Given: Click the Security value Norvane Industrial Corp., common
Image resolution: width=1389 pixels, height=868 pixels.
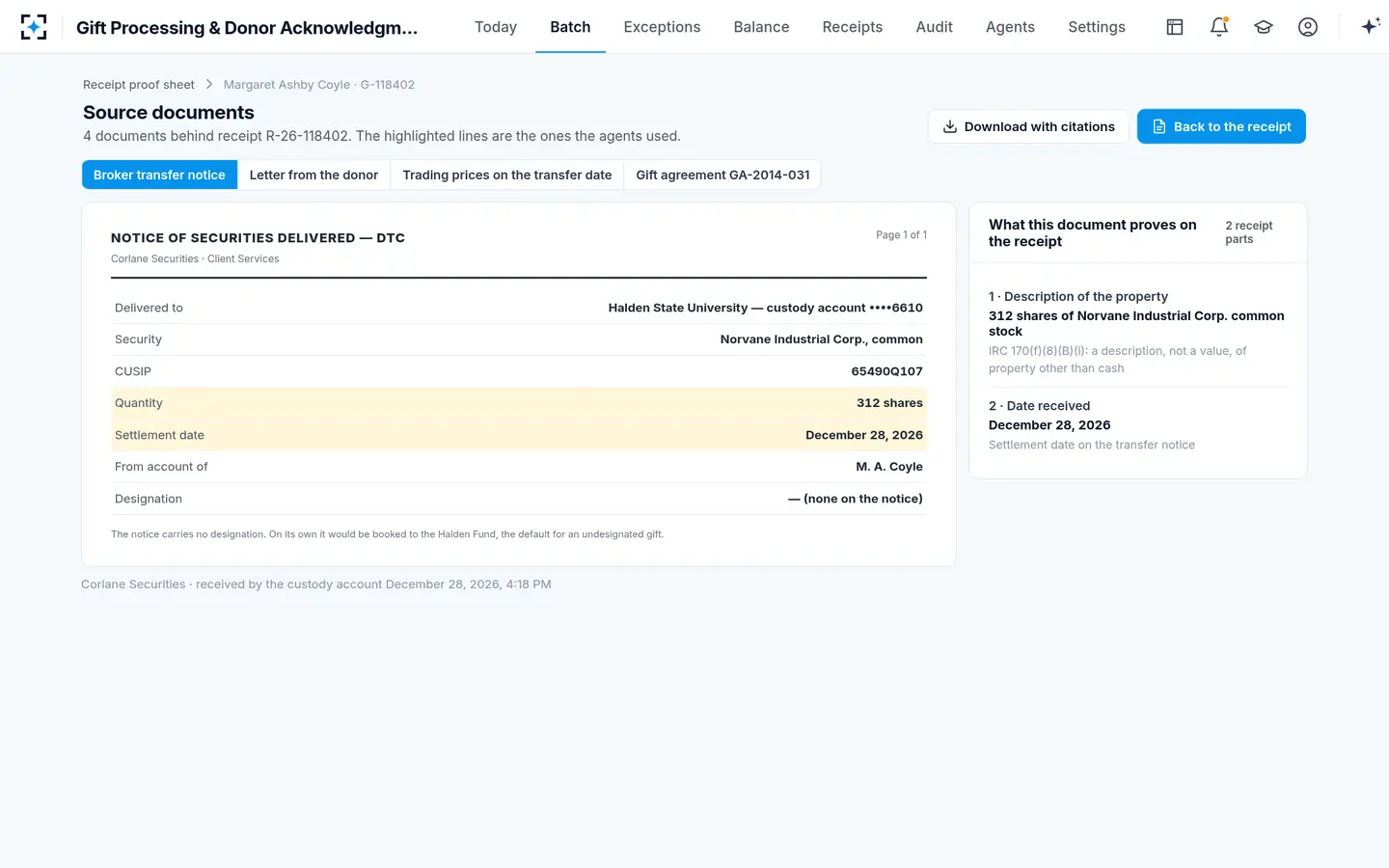Looking at the screenshot, I should [x=821, y=339].
